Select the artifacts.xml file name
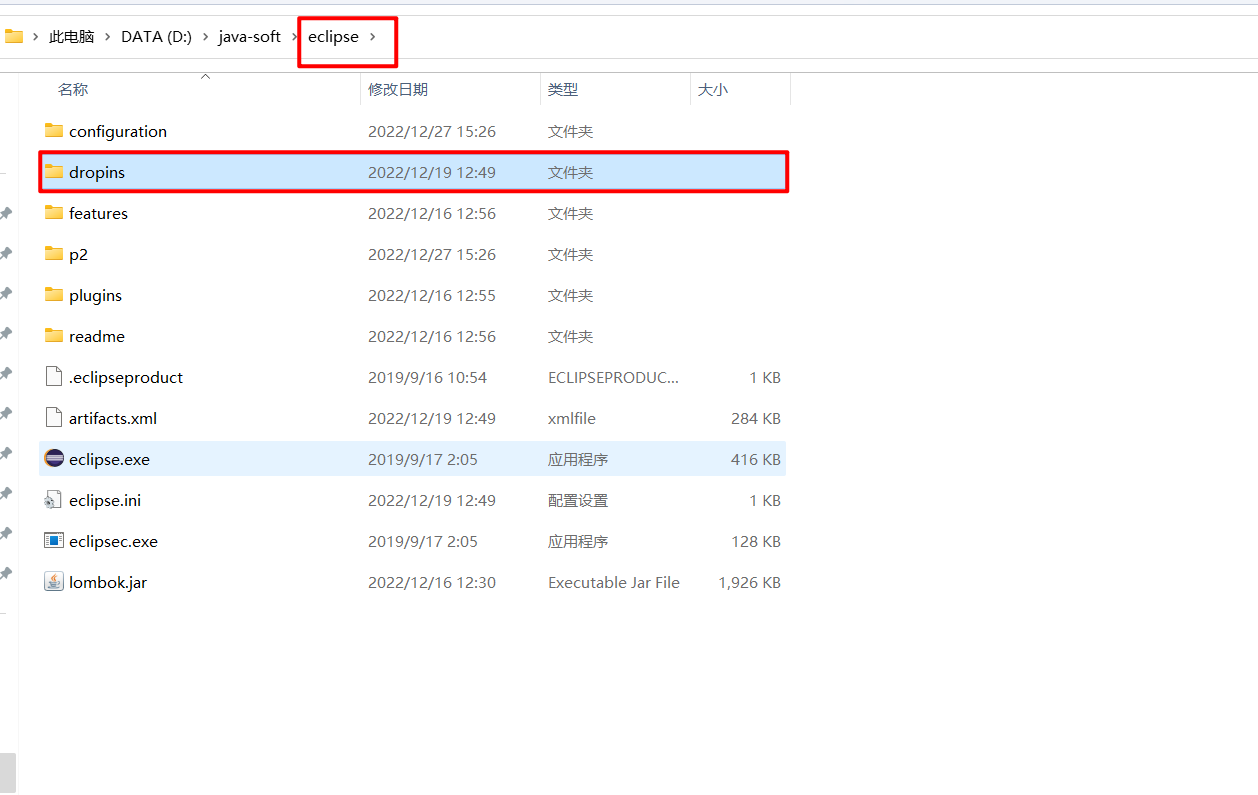This screenshot has height=795, width=1258. [x=113, y=418]
